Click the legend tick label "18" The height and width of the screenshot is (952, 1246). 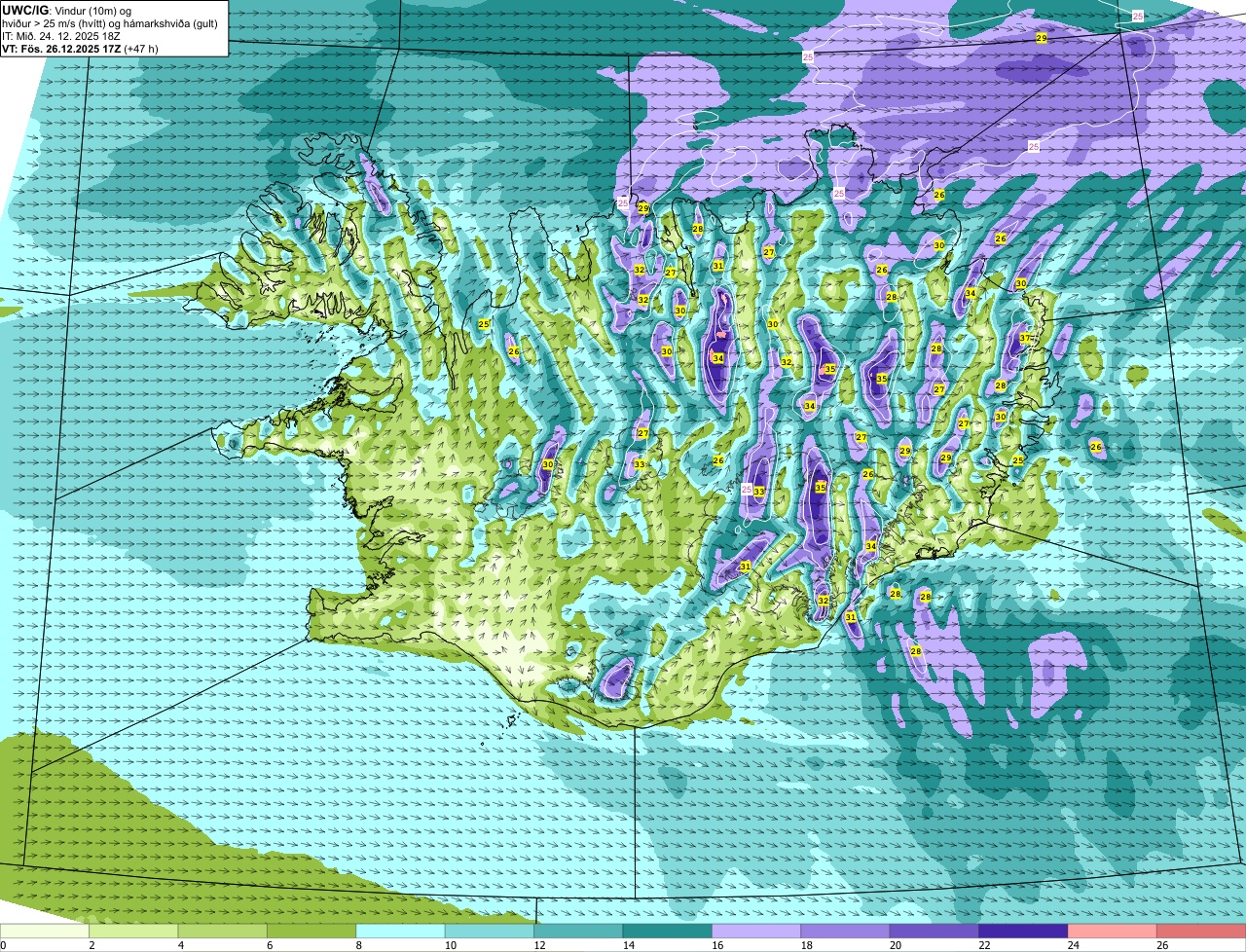(807, 945)
